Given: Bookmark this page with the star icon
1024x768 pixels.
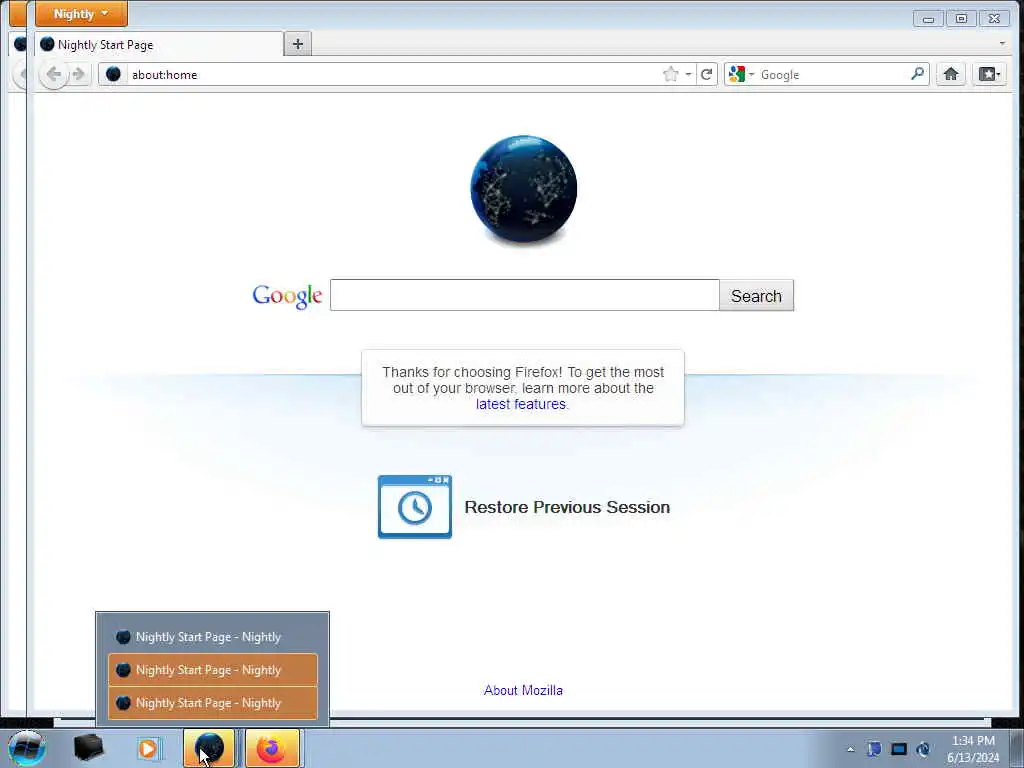Looking at the screenshot, I should click(x=671, y=74).
